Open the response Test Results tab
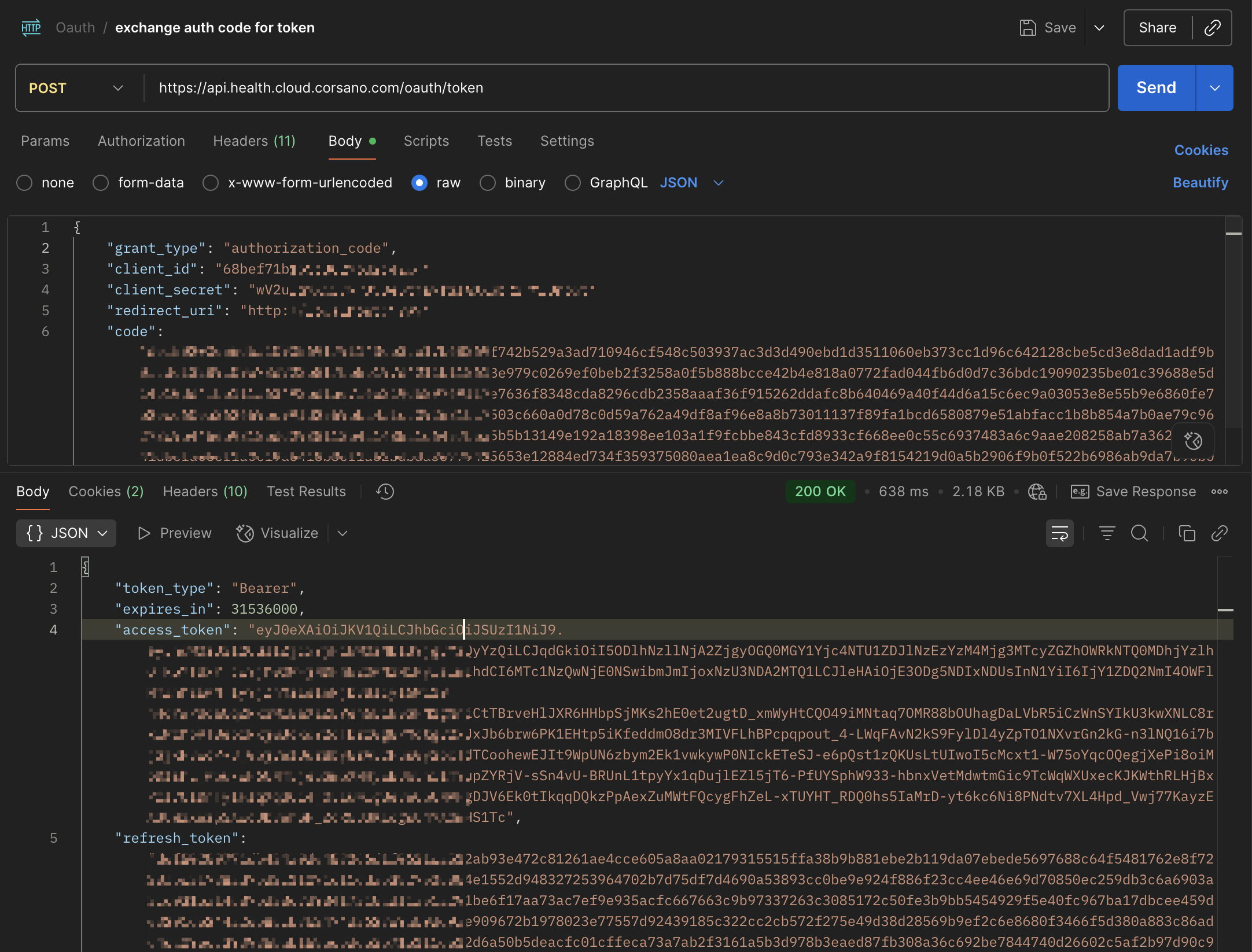Screen dimensions: 1252x952 [306, 492]
